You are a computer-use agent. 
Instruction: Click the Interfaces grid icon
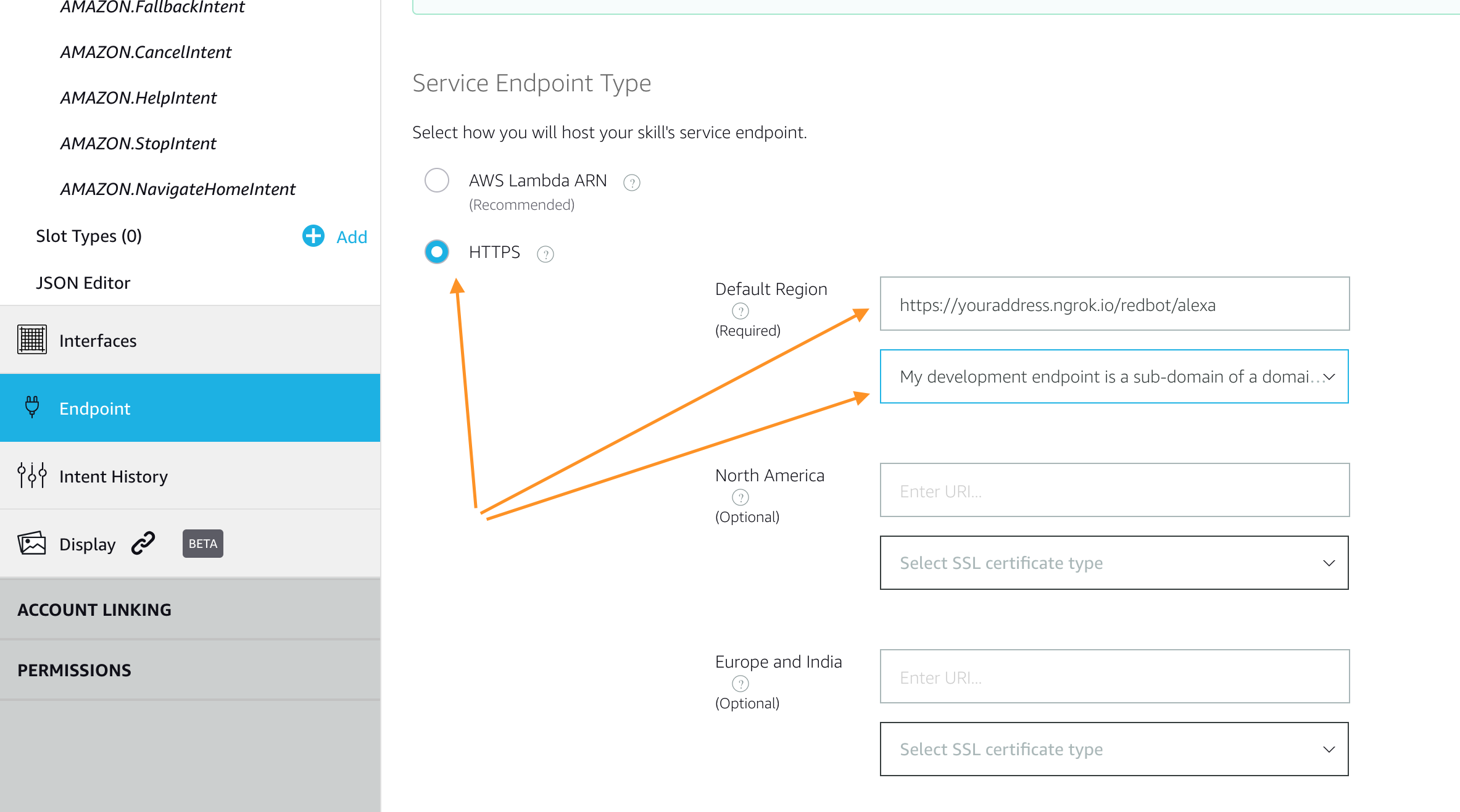pos(32,340)
